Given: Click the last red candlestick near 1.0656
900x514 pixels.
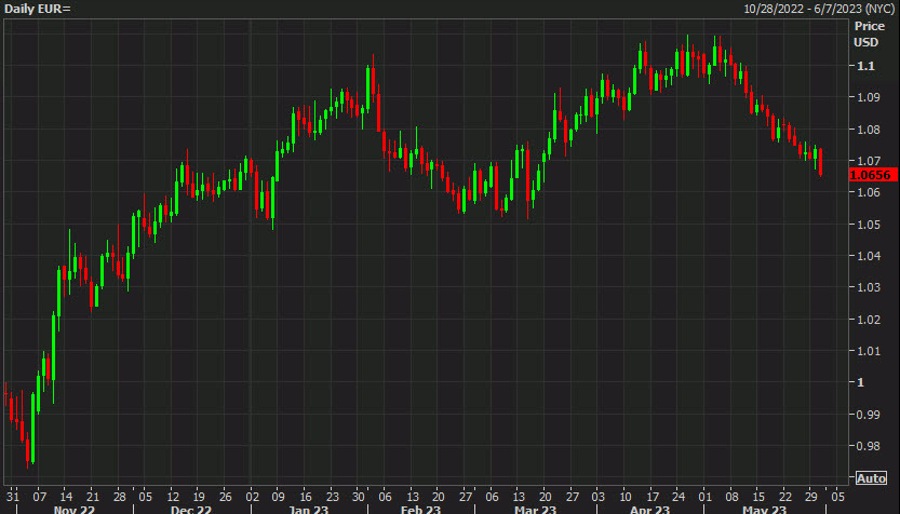Looking at the screenshot, I should click(820, 162).
